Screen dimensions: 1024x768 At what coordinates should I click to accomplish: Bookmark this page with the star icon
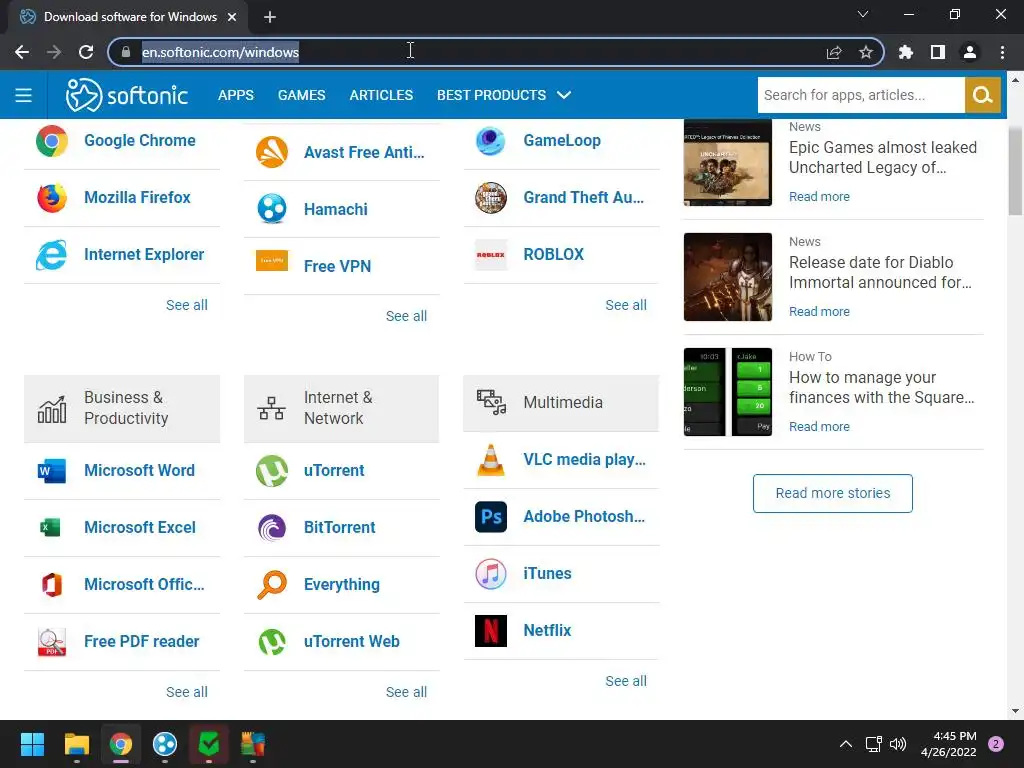point(866,52)
